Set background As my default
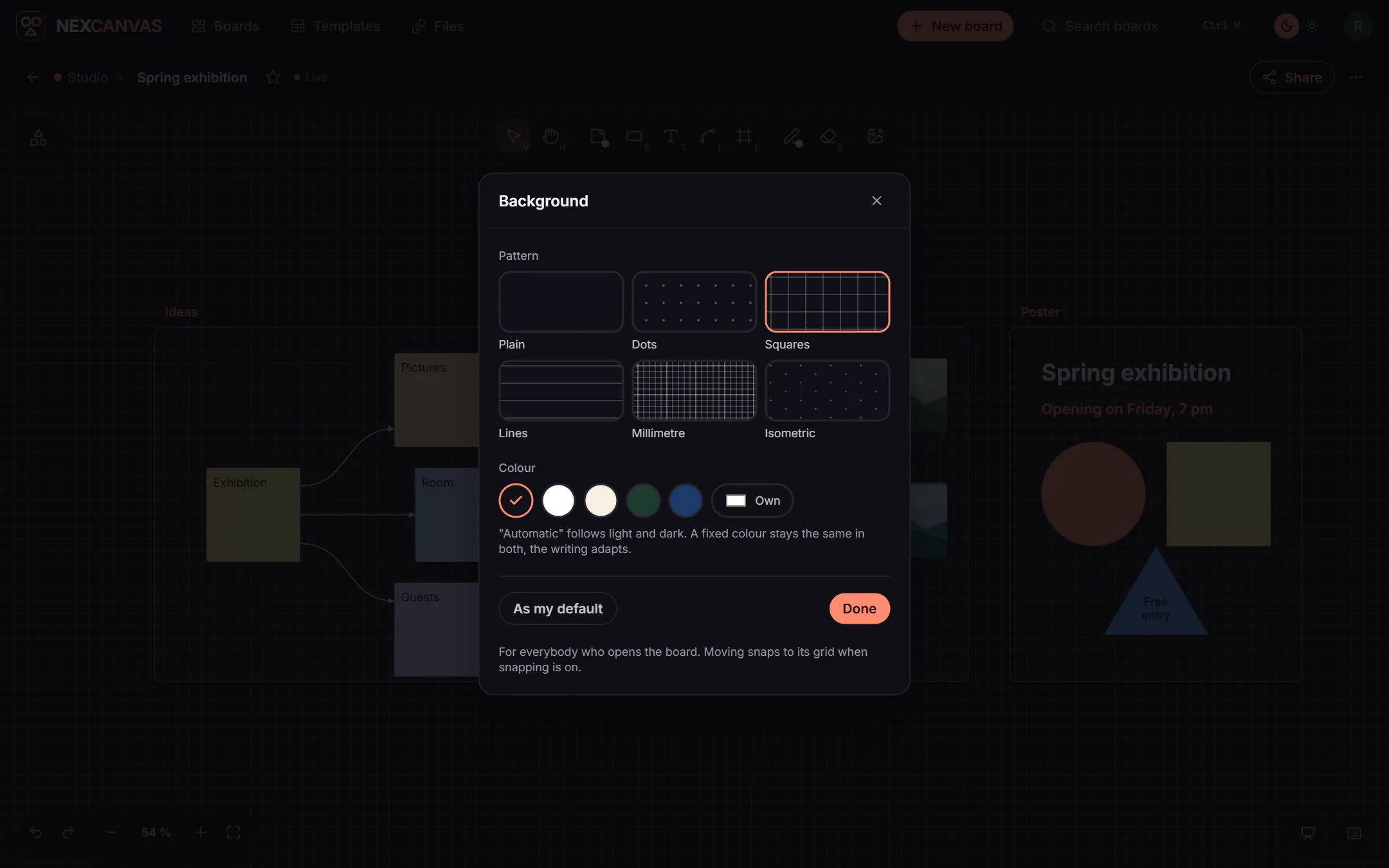1389x868 pixels. pyautogui.click(x=558, y=608)
